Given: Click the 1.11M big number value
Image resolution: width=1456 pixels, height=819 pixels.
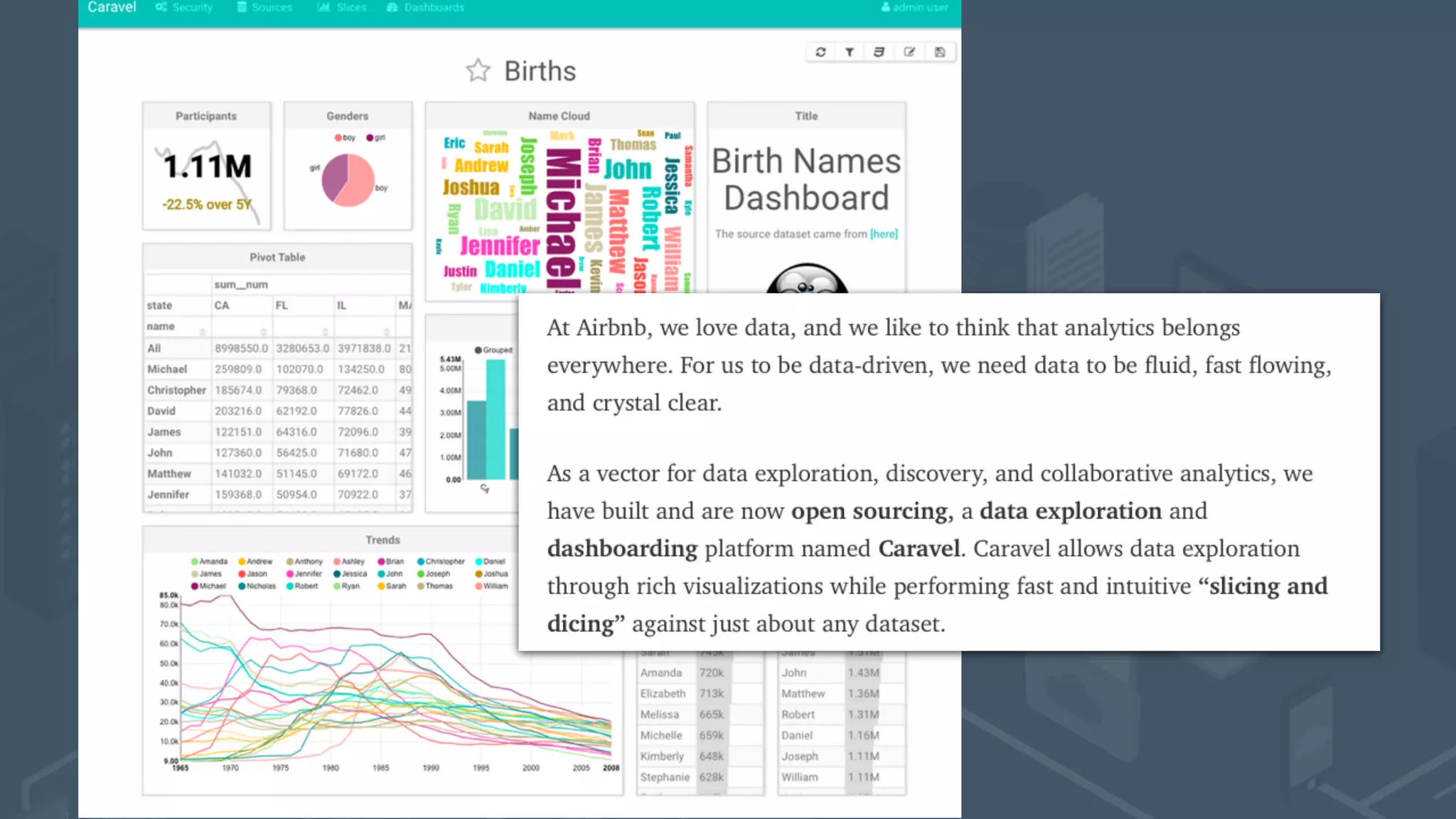Looking at the screenshot, I should coord(208,167).
